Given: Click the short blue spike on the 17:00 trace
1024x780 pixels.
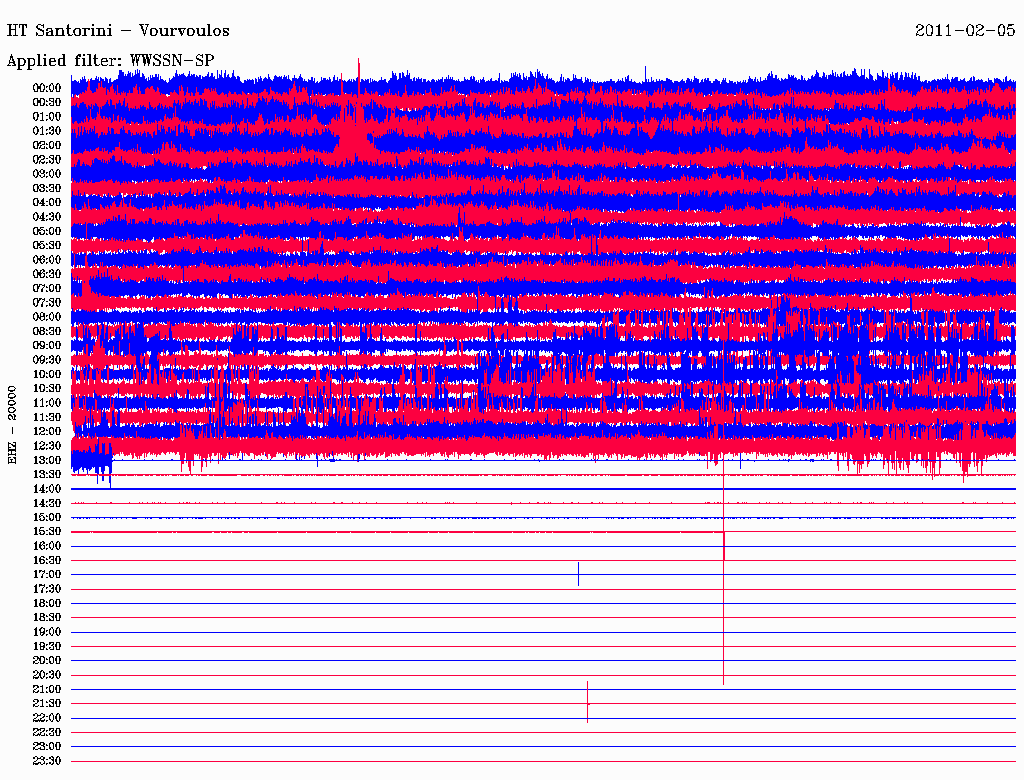Looking at the screenshot, I should click(578, 573).
